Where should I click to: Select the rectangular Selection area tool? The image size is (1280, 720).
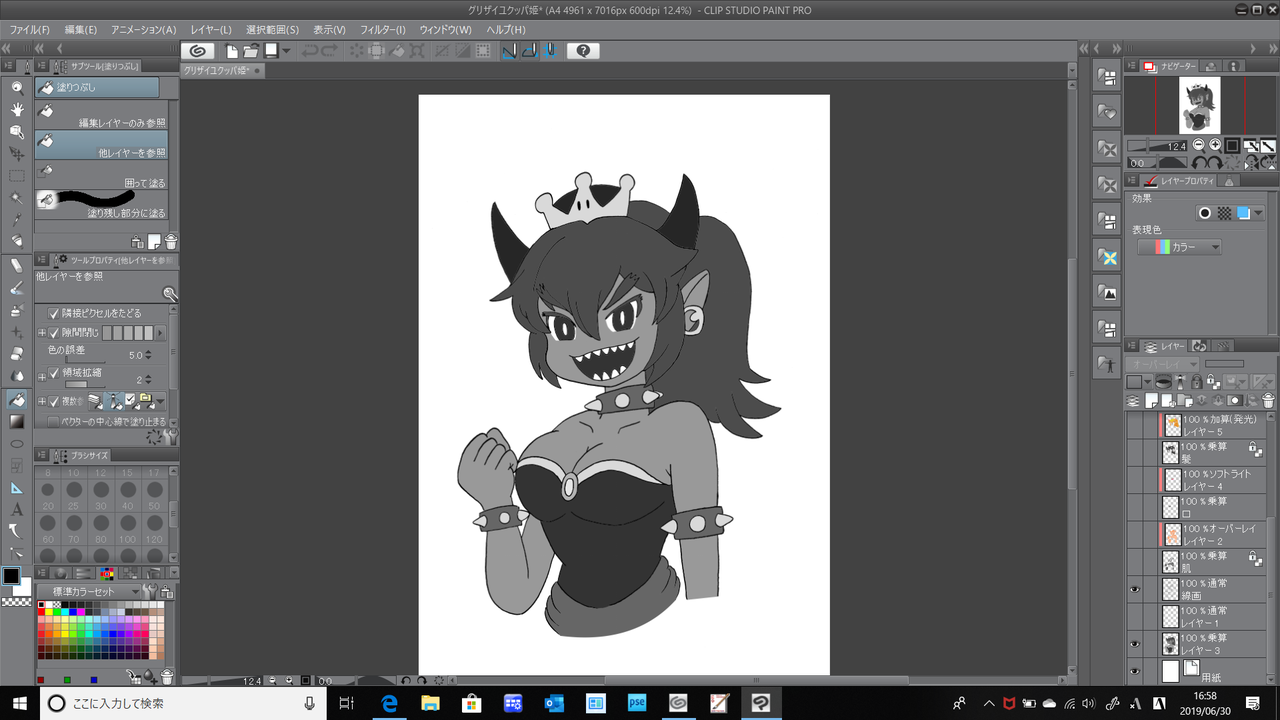tap(17, 176)
